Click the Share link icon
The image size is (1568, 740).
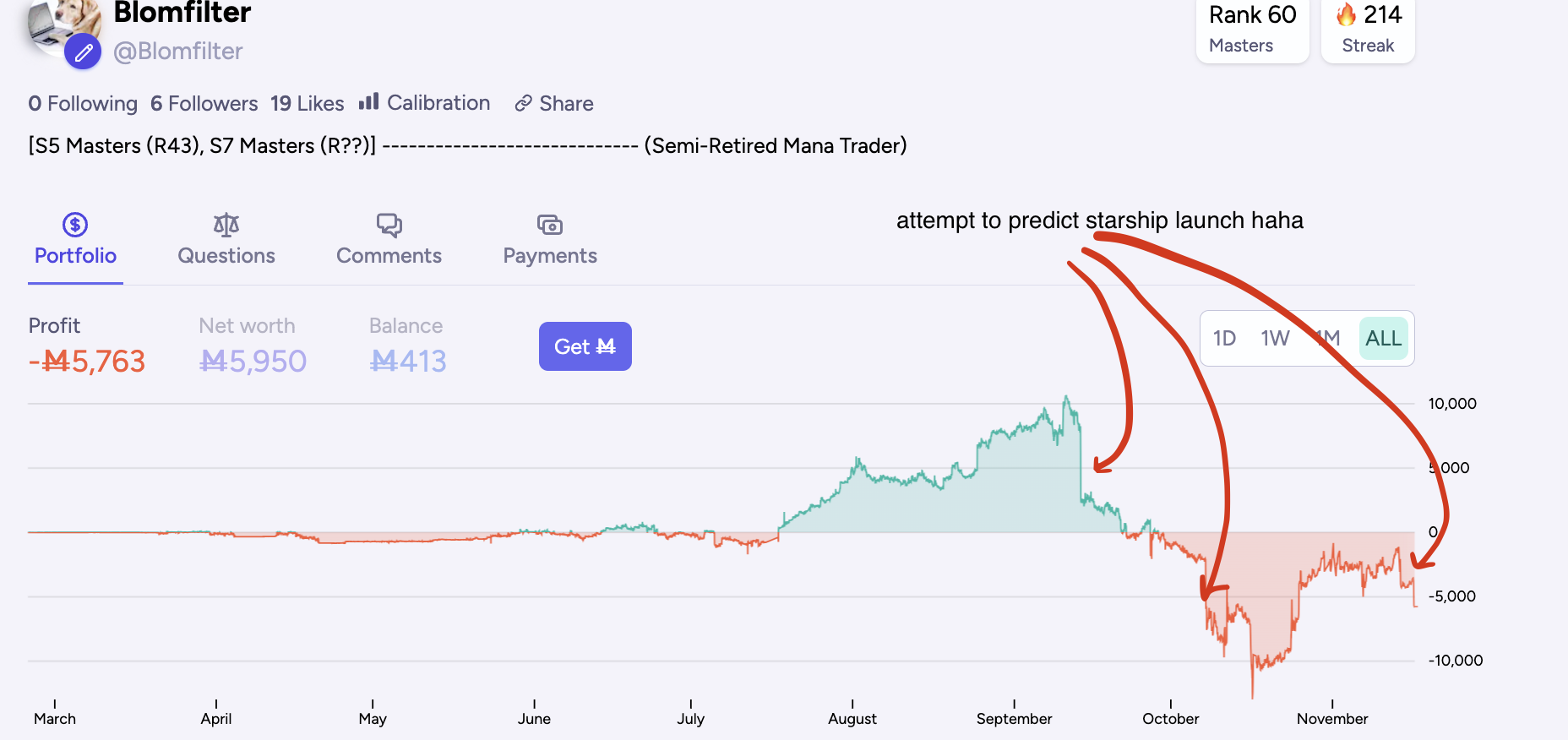pyautogui.click(x=524, y=103)
